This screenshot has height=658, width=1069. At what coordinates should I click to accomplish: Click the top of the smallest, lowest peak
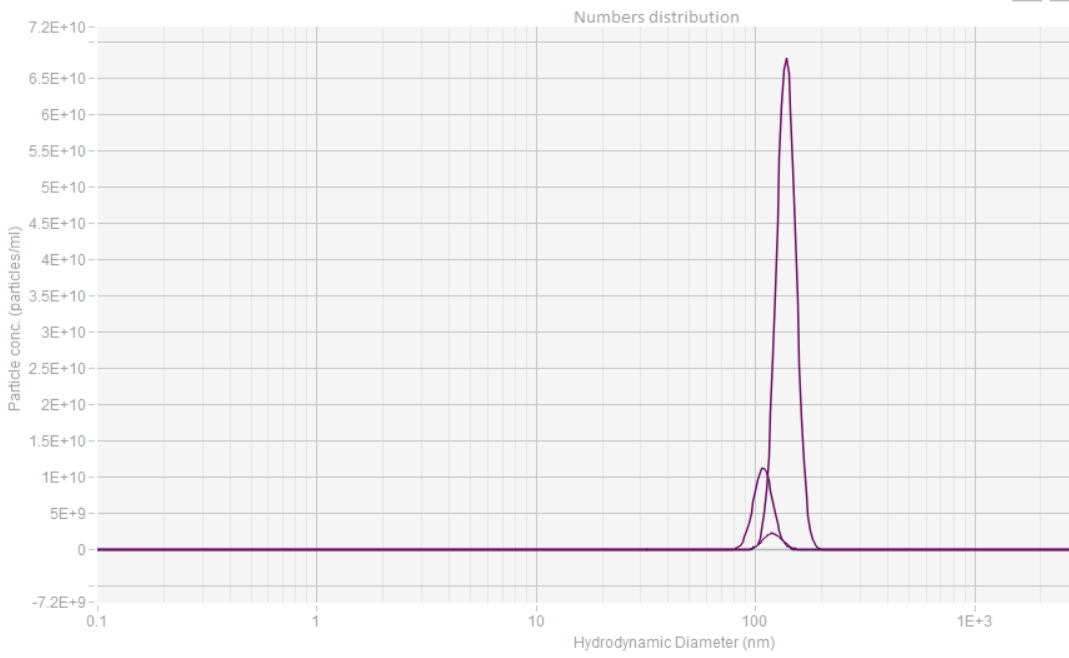click(772, 533)
